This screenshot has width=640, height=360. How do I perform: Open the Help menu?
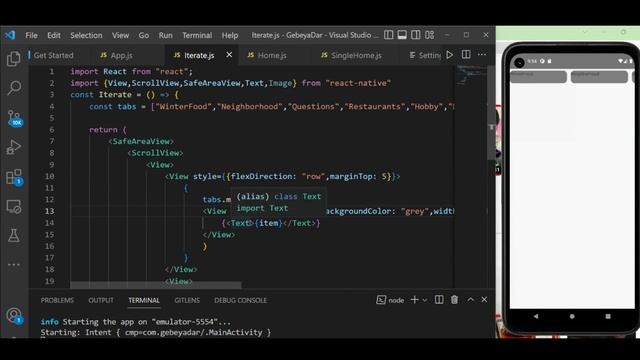[230, 36]
